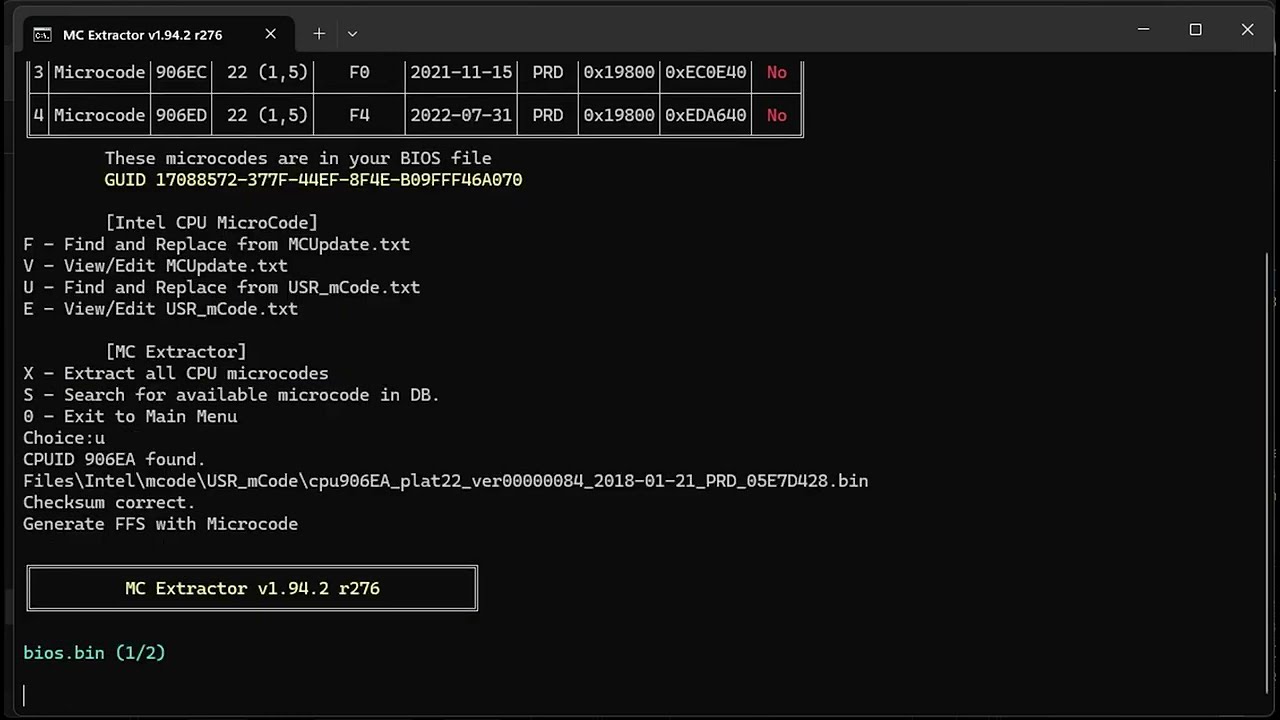
Task: Click the 'Checksum correct.' line
Action: click(109, 502)
